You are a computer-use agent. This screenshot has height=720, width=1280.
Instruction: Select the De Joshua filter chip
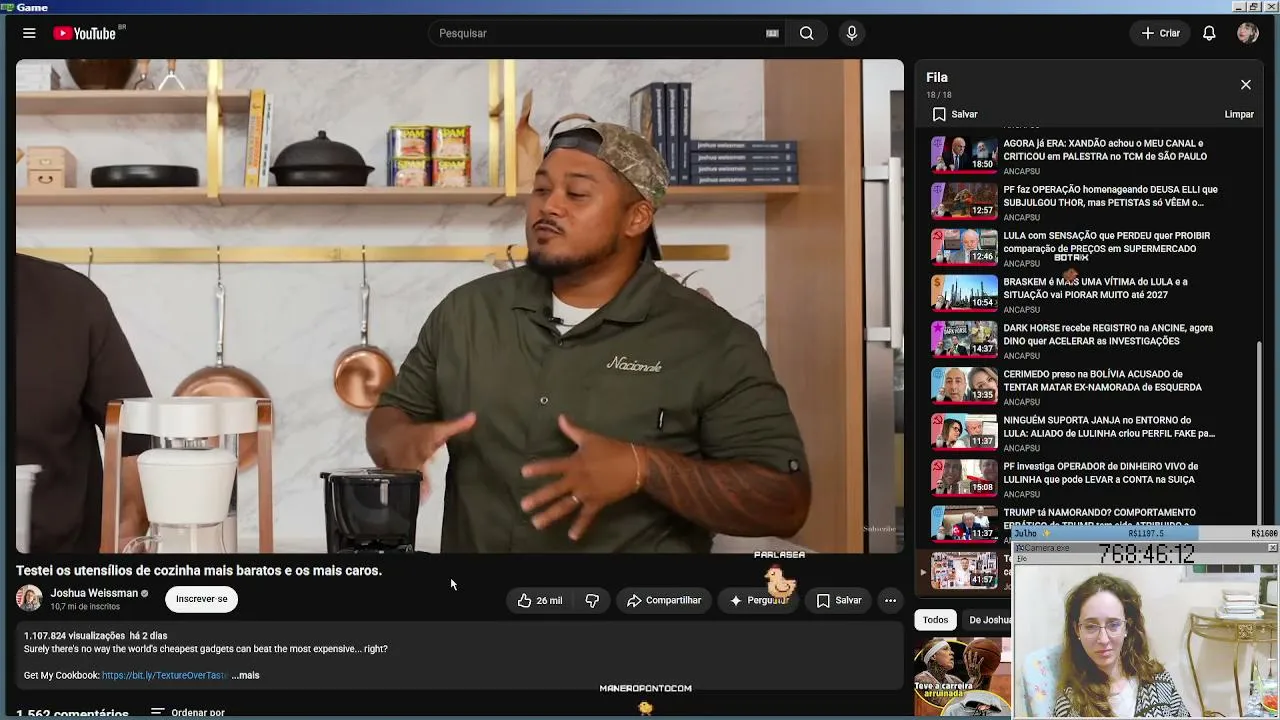[x=988, y=620]
